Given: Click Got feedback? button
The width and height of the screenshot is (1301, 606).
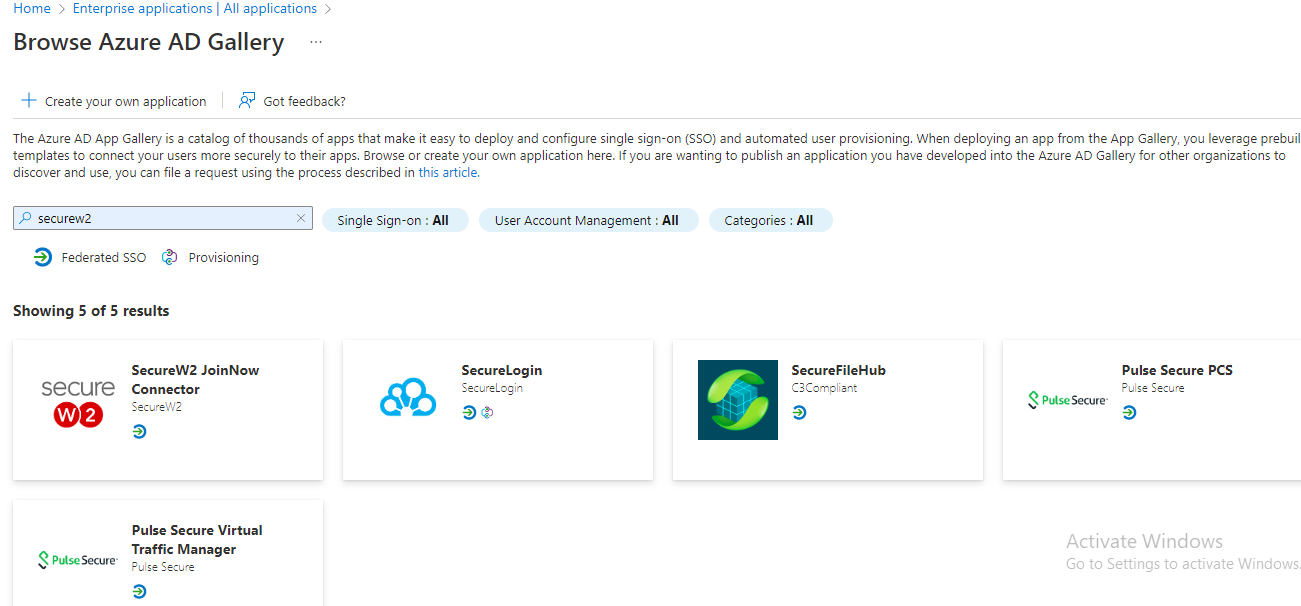Looking at the screenshot, I should click(293, 101).
